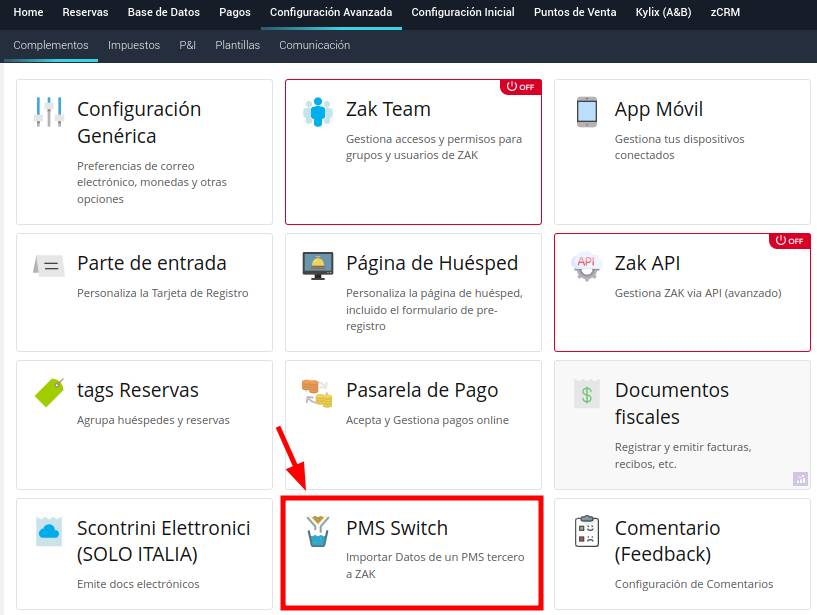Open the Documentos fiscales title
817x615 pixels.
point(672,403)
